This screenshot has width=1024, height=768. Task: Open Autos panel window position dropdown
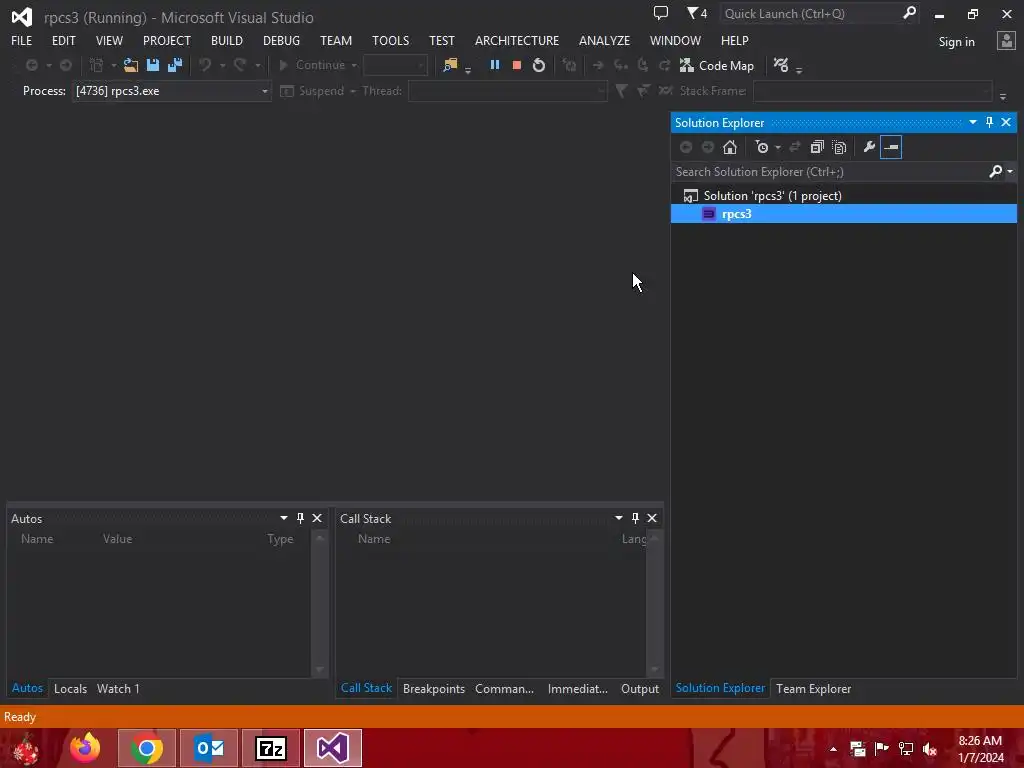tap(283, 518)
